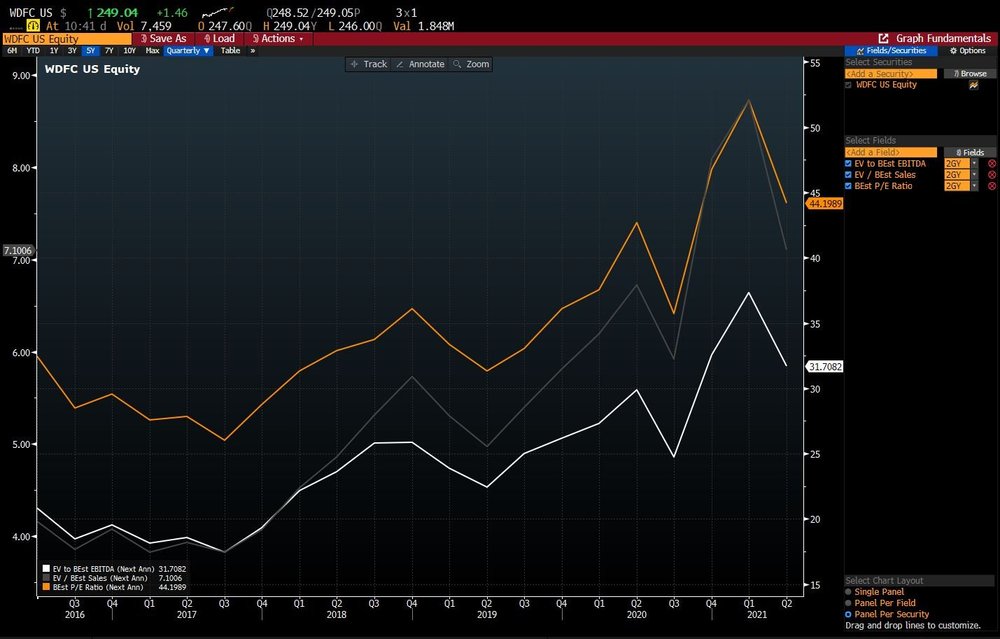This screenshot has height=639, width=1000.
Task: Remove the EV to BEst EBITDA field
Action: 992,164
